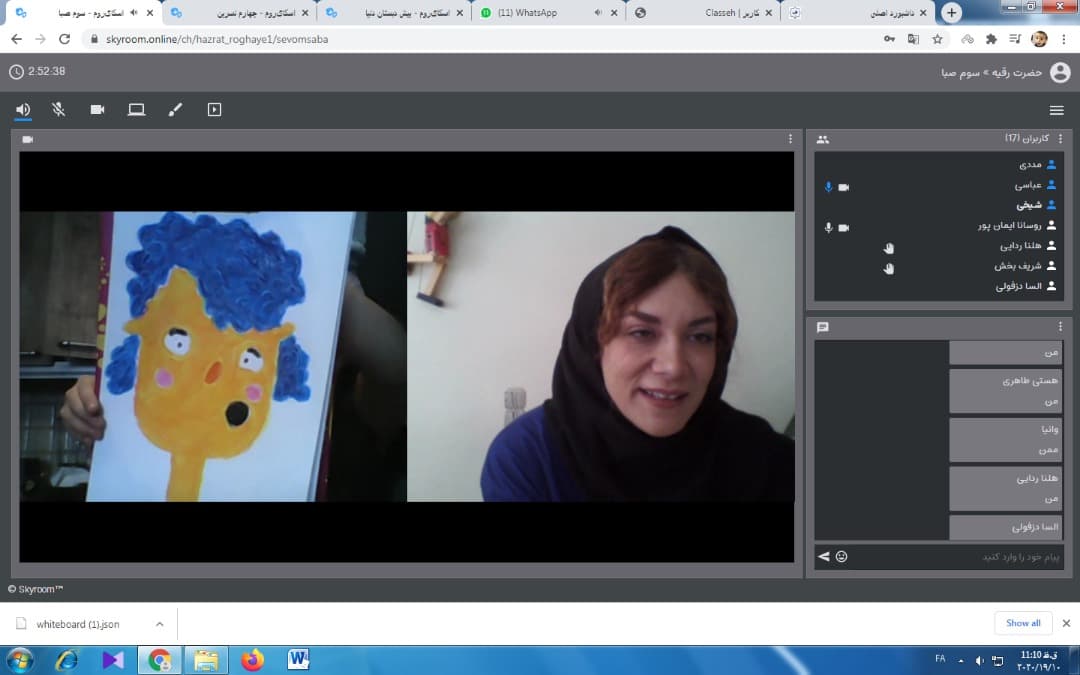This screenshot has height=675, width=1080.
Task: Click Show all in the downloads bar
Action: pyautogui.click(x=1022, y=623)
